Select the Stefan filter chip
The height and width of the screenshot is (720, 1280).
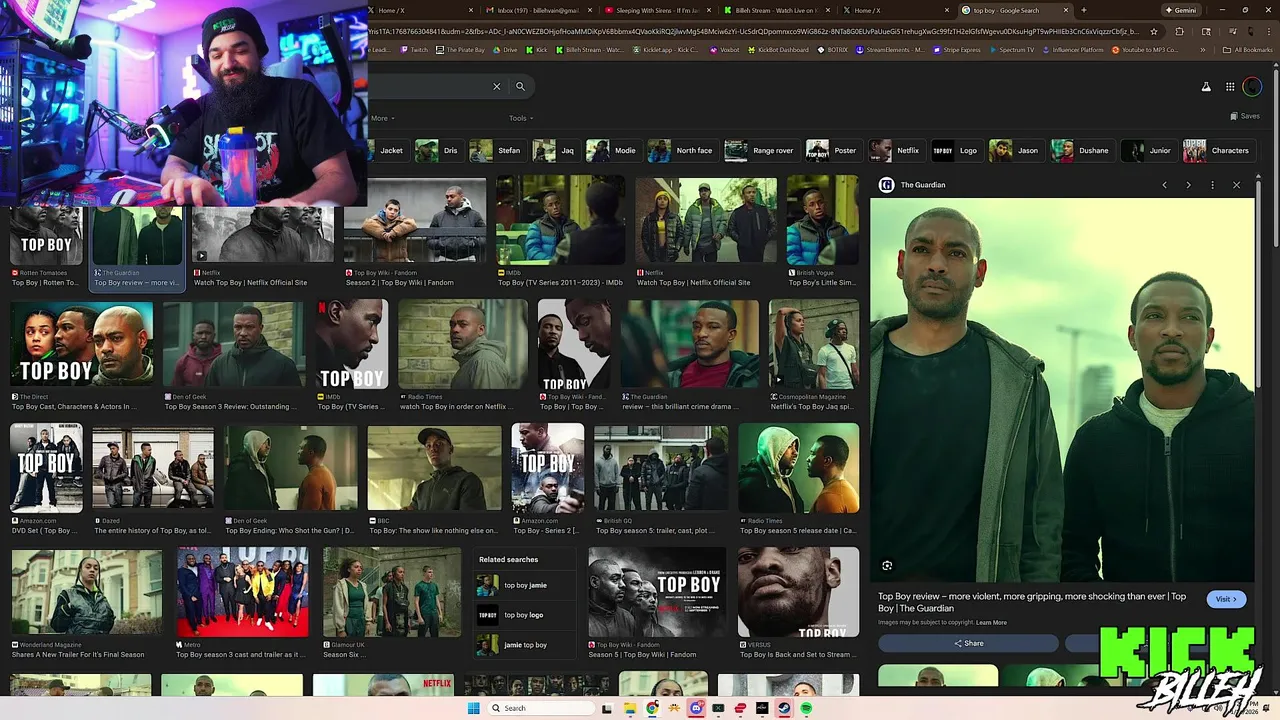[x=496, y=151]
